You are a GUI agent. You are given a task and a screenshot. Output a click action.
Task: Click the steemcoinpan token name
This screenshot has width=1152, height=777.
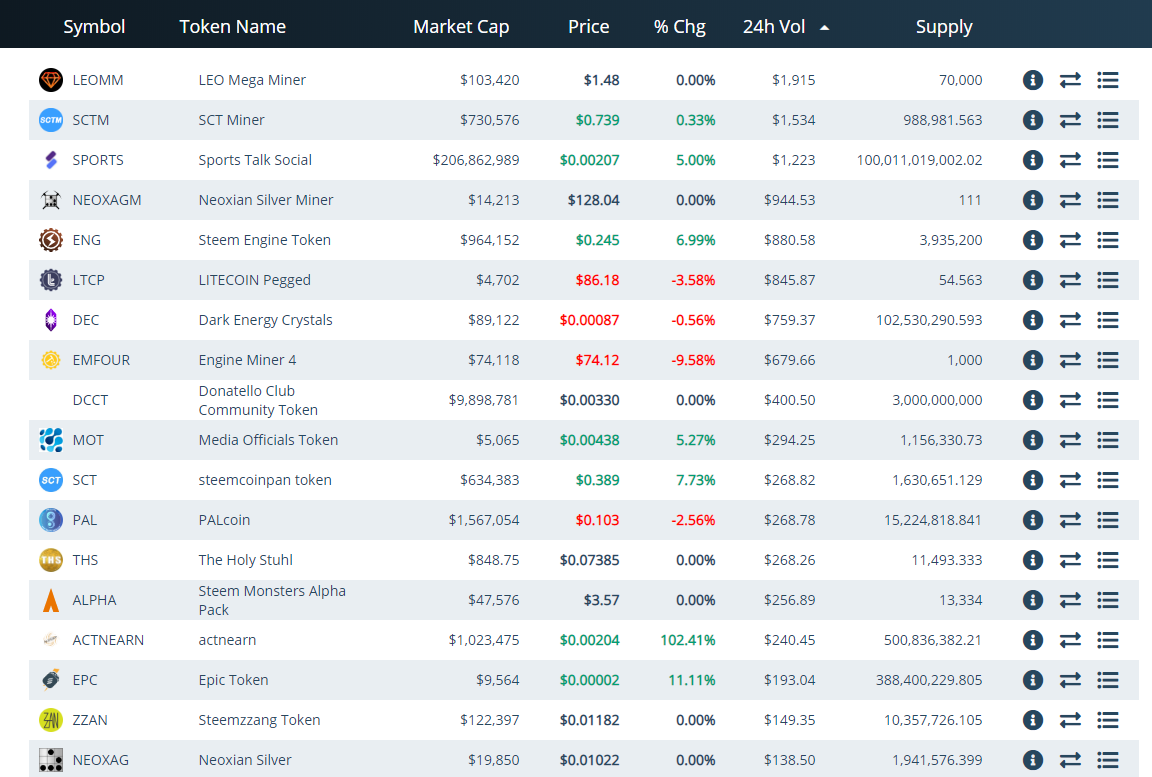(x=265, y=480)
